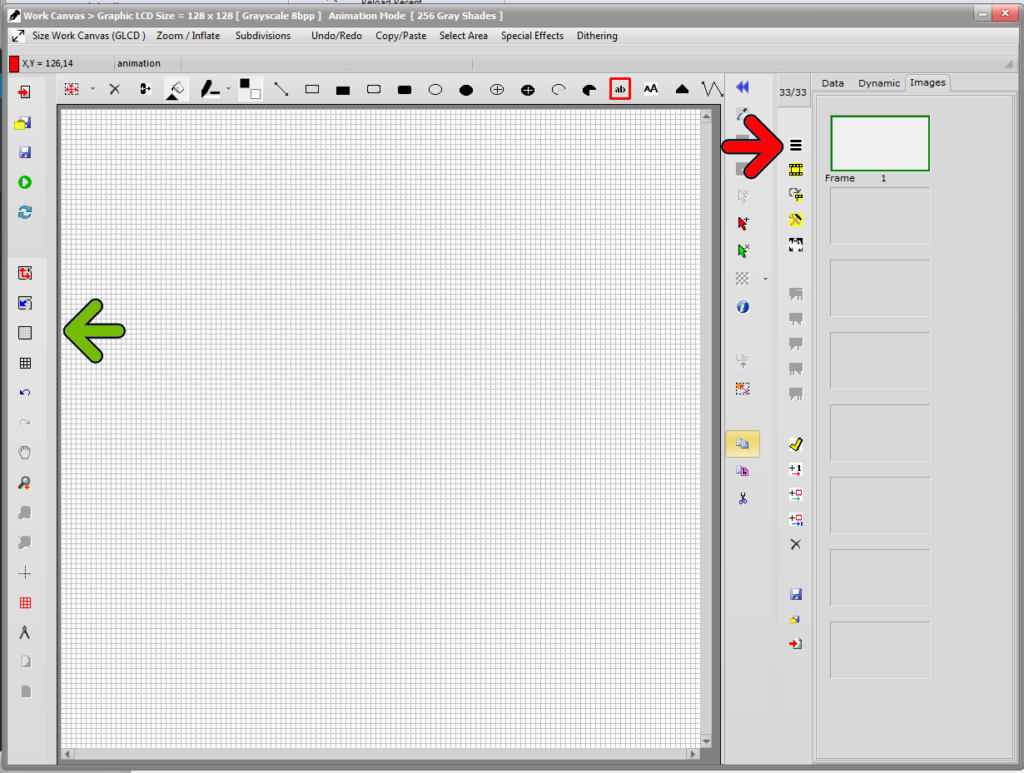Open the dropdown arrow next to the pencil tool
Viewport: 1024px width, 773px height.
[227, 89]
